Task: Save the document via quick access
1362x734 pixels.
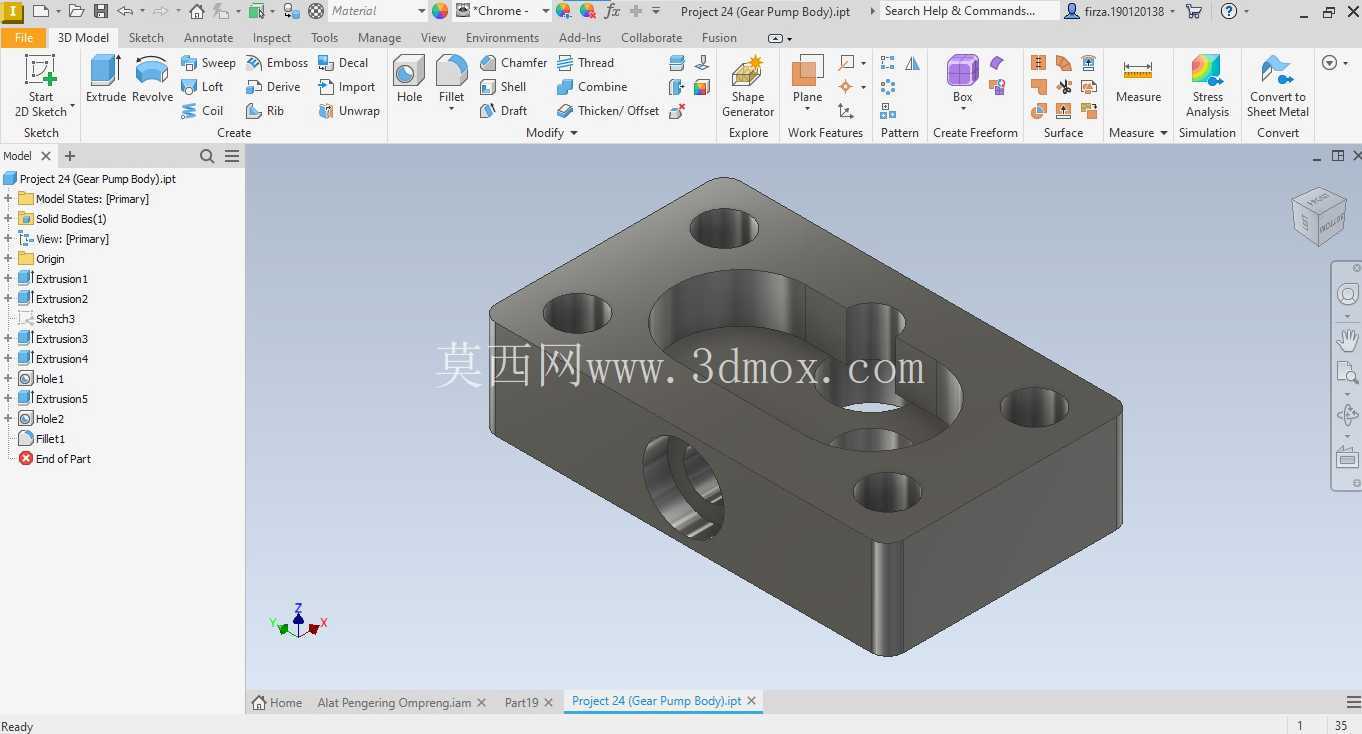Action: tap(101, 11)
